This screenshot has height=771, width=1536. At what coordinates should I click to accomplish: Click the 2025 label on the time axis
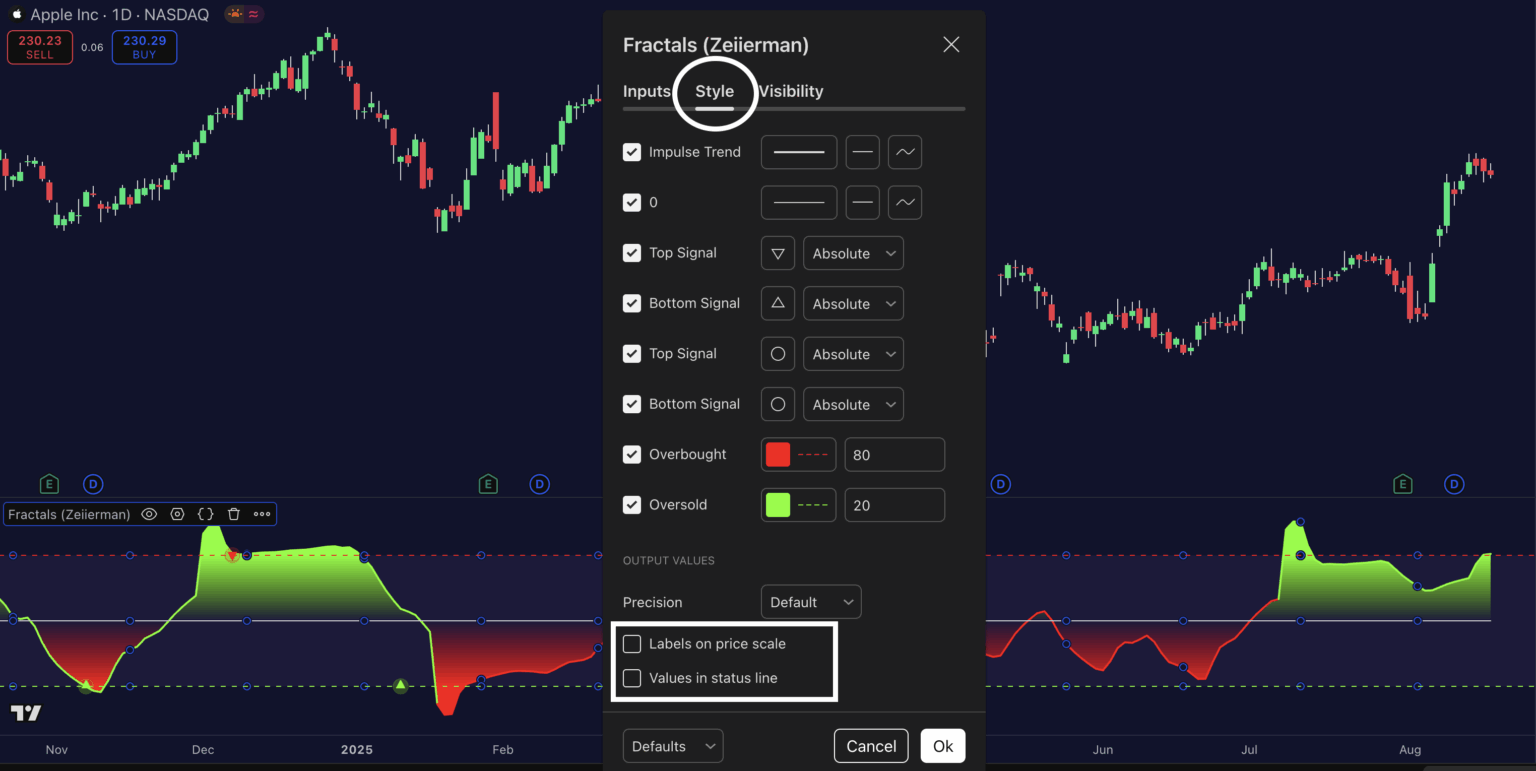pyautogui.click(x=356, y=750)
